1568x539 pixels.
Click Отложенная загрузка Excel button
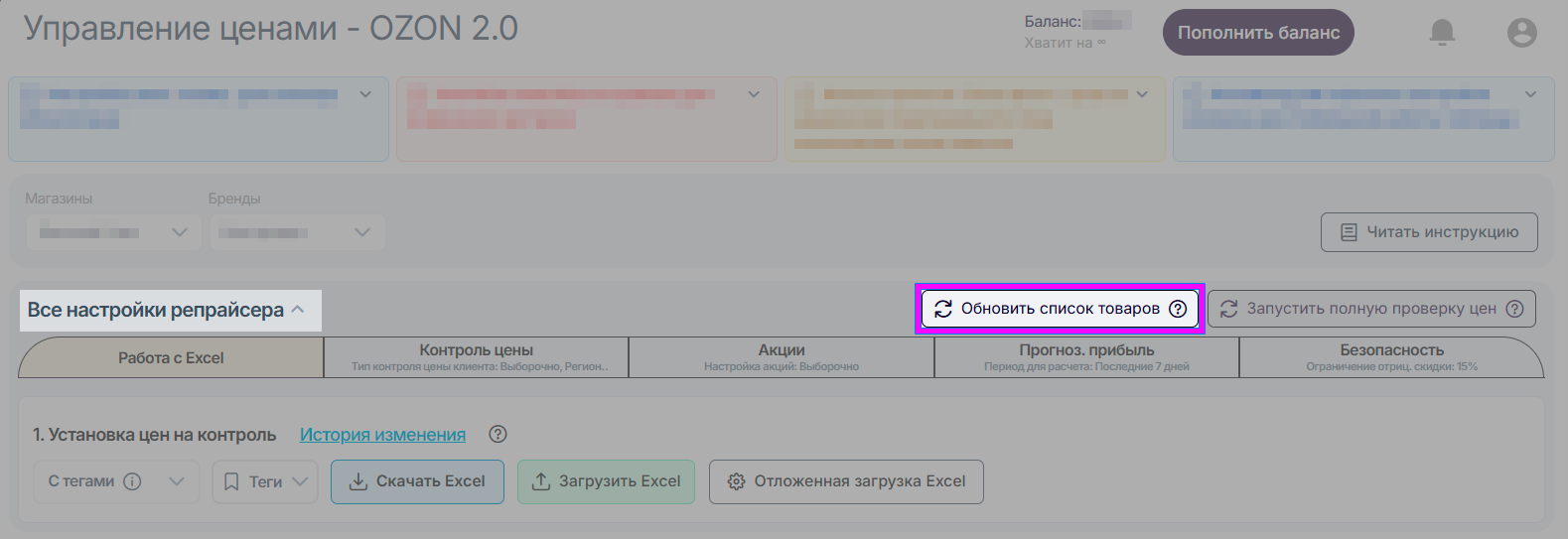tap(846, 481)
